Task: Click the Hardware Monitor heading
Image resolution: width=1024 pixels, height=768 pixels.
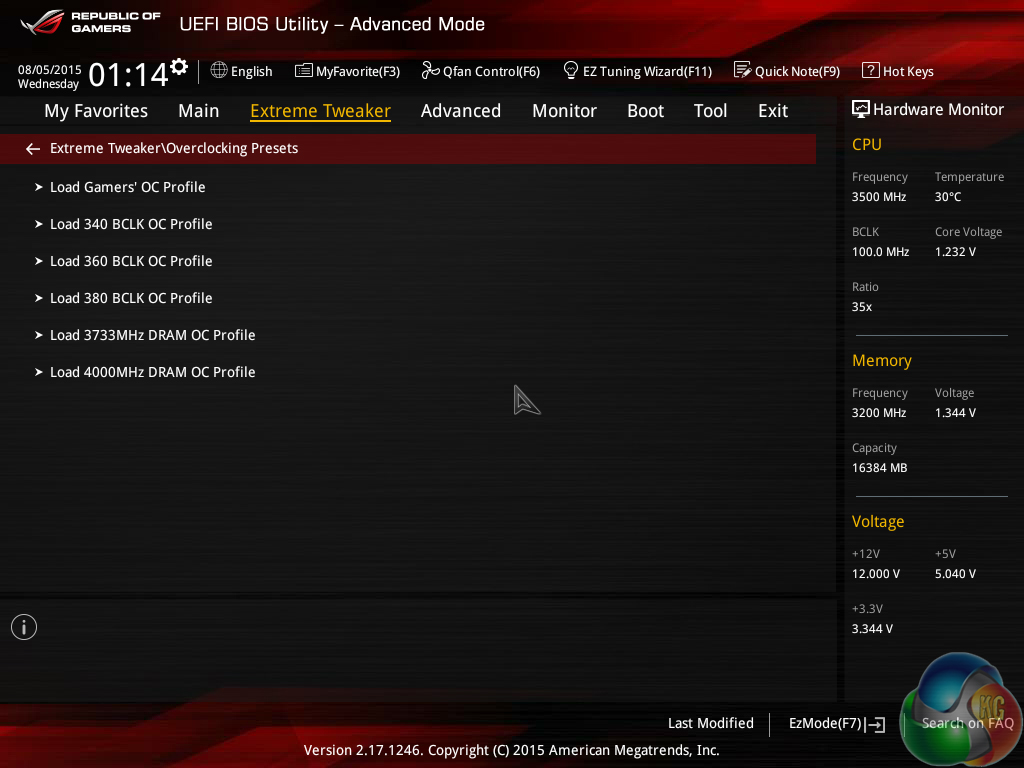Action: (x=938, y=110)
